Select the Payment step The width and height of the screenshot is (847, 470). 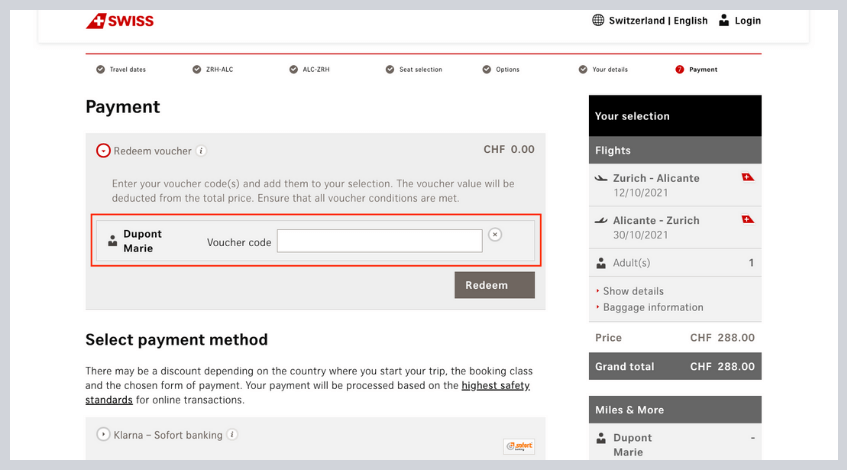coord(703,69)
